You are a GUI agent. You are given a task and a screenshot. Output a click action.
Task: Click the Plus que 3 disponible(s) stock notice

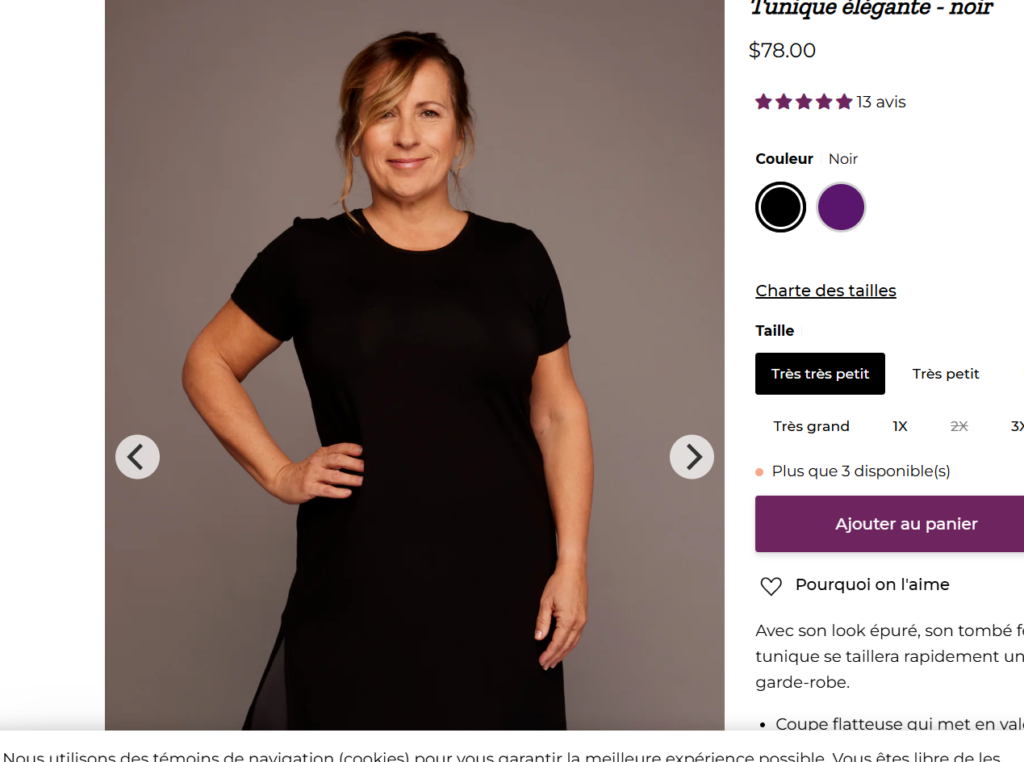[860, 471]
